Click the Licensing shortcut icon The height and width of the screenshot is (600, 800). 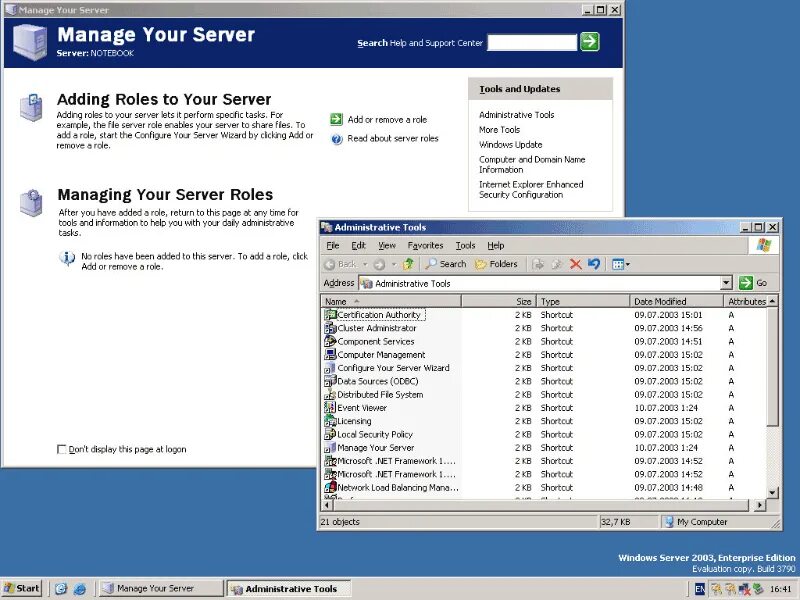[x=330, y=421]
